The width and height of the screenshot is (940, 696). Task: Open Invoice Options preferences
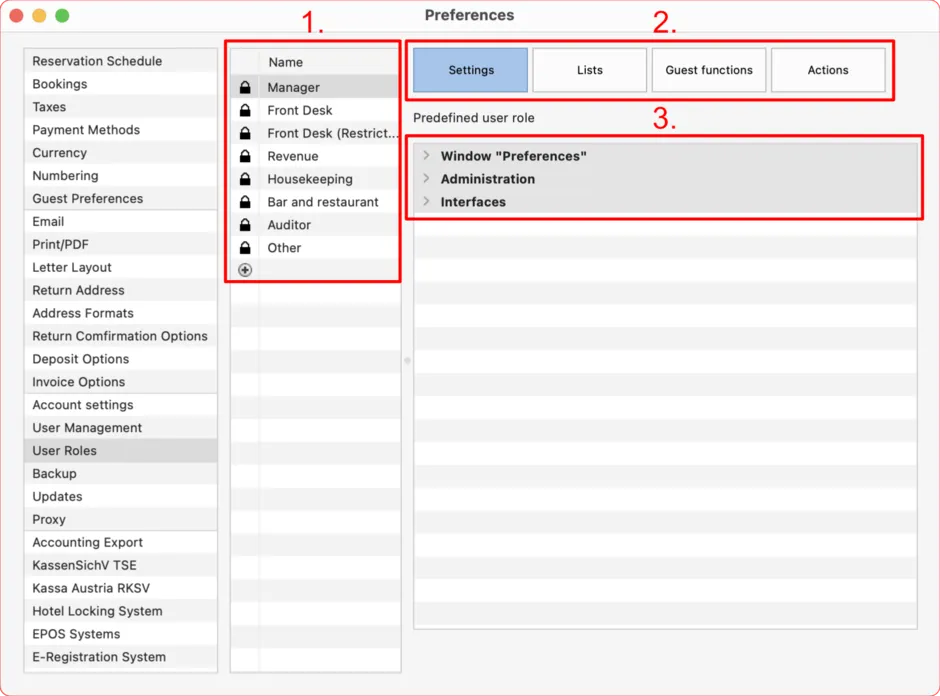pyautogui.click(x=120, y=382)
